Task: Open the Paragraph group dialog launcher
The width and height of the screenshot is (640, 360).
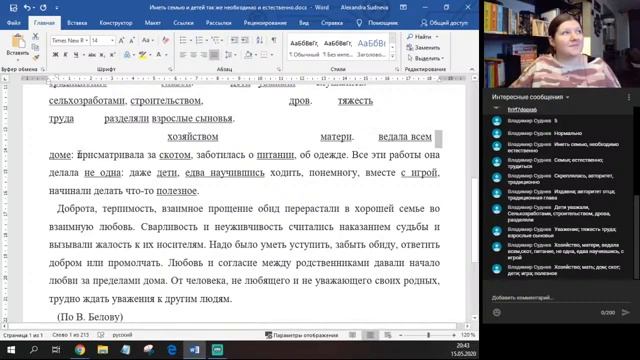Action: pos(279,69)
